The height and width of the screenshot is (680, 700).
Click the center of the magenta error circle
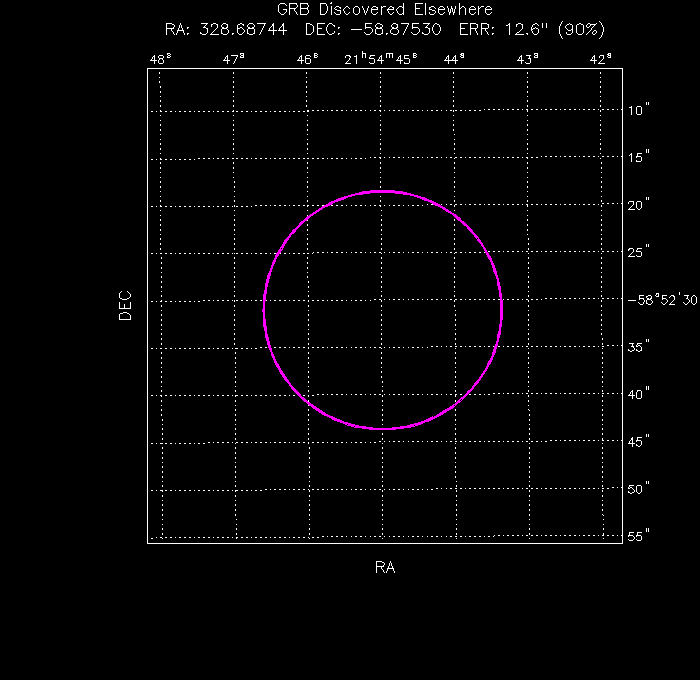(x=383, y=310)
